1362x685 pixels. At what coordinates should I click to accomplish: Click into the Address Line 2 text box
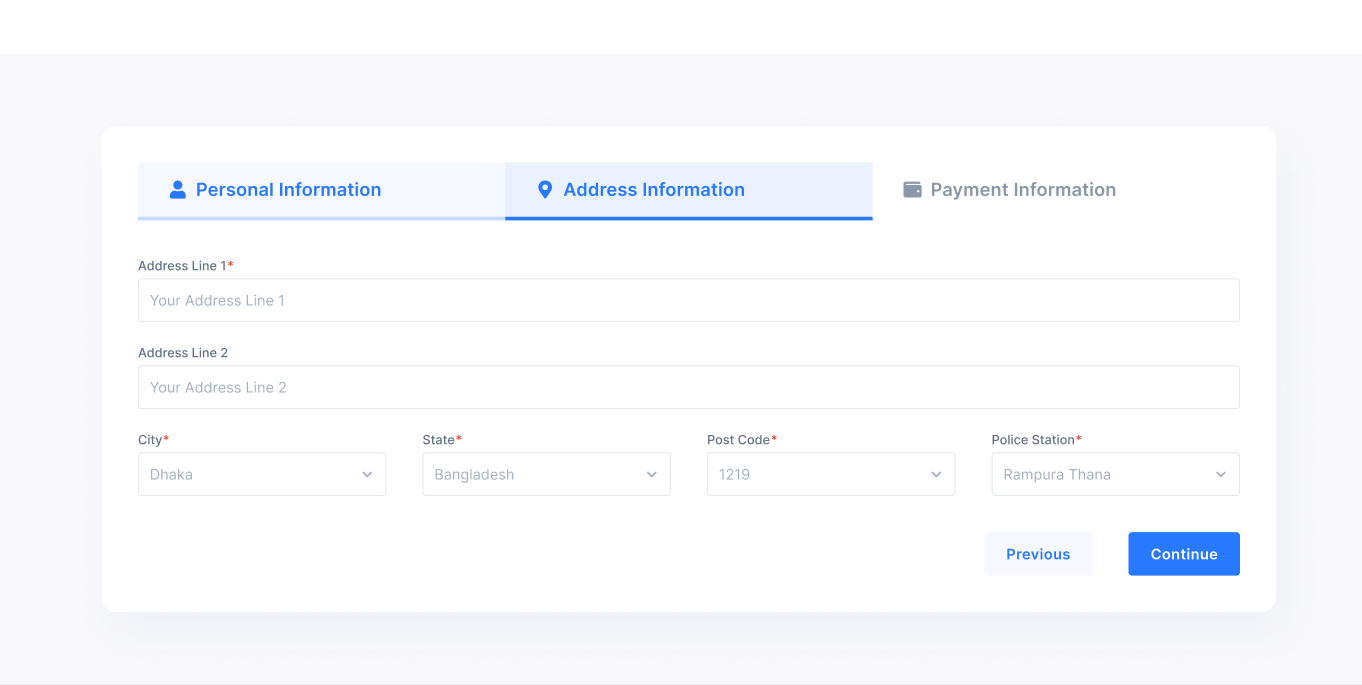point(688,387)
